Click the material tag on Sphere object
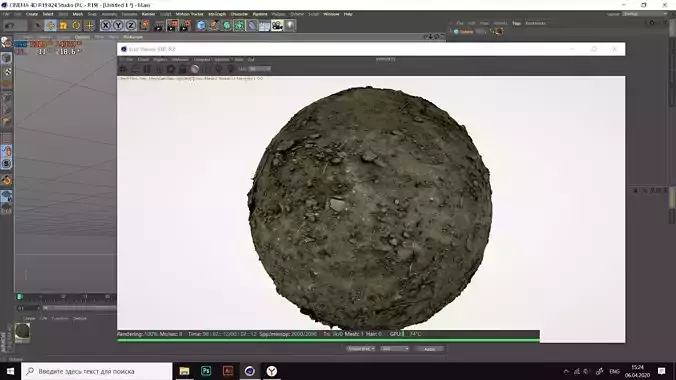The image size is (676, 380). (x=499, y=31)
